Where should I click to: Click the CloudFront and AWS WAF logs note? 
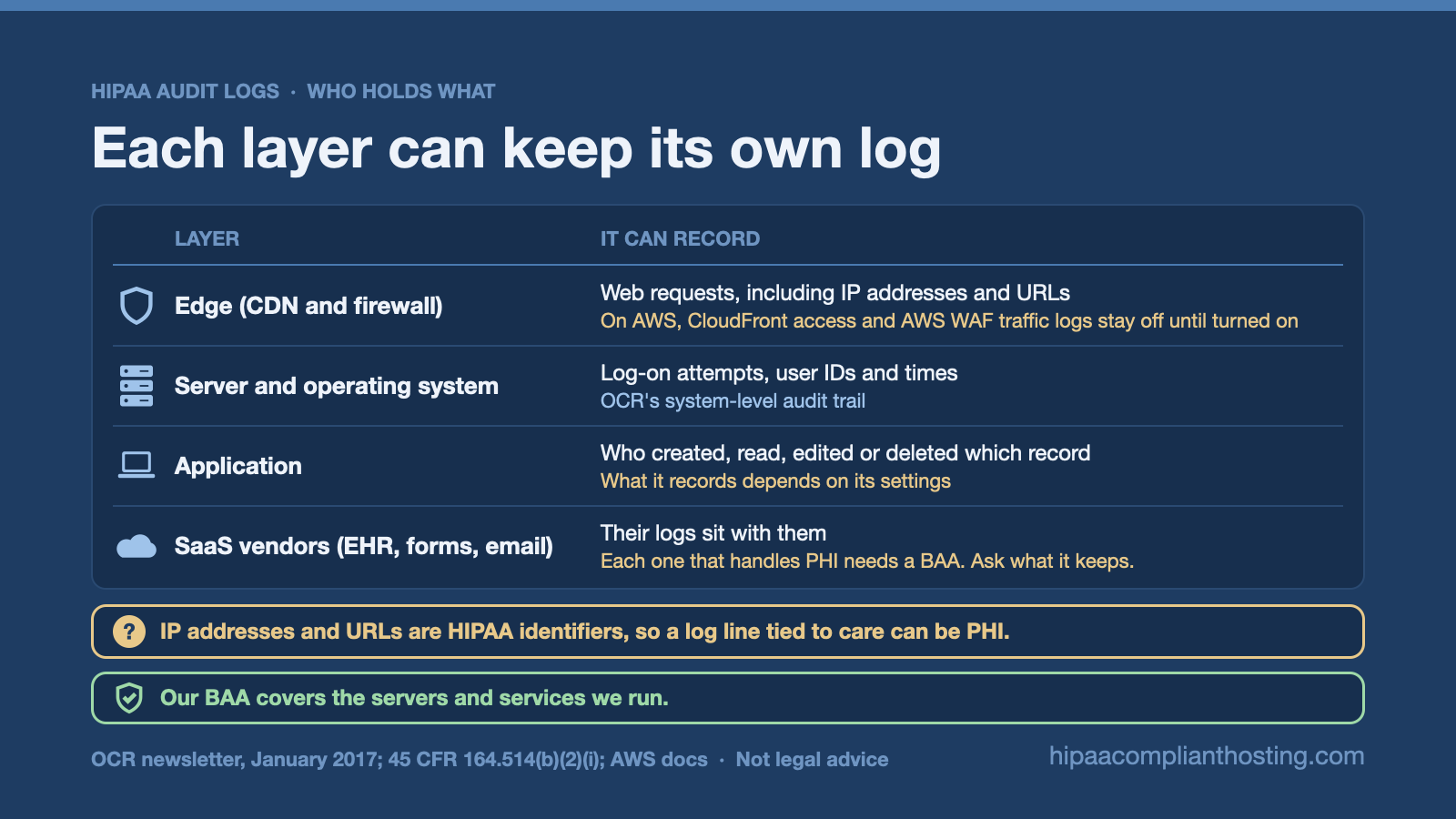tap(949, 321)
